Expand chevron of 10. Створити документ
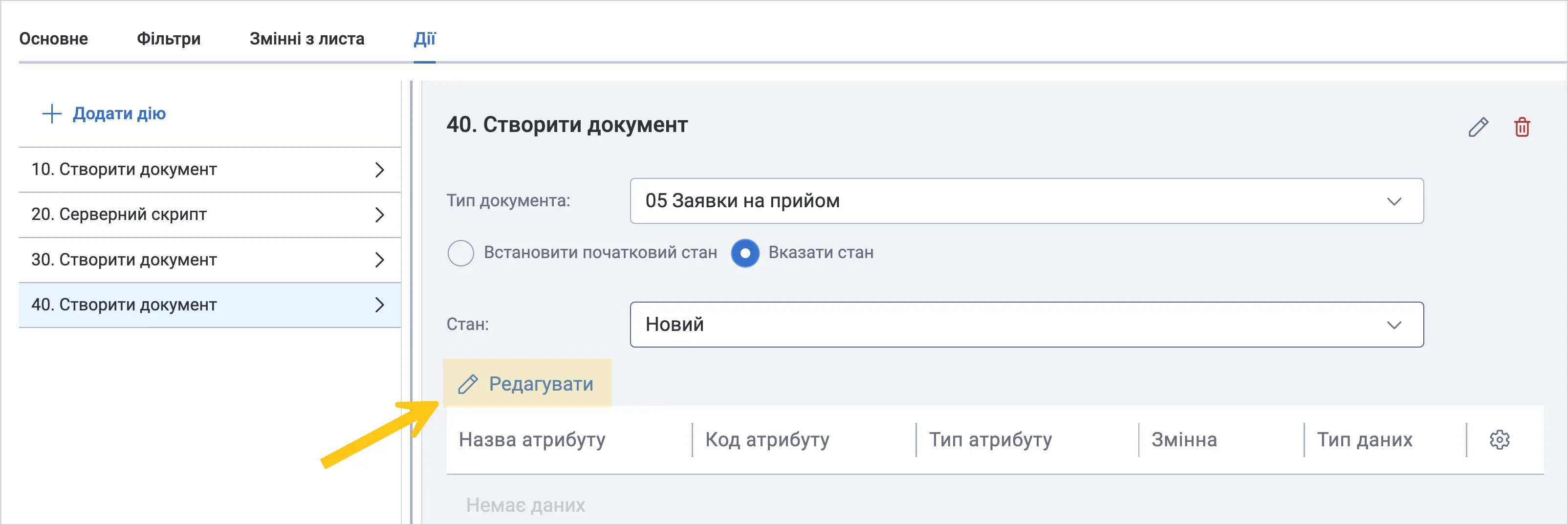 (x=380, y=170)
